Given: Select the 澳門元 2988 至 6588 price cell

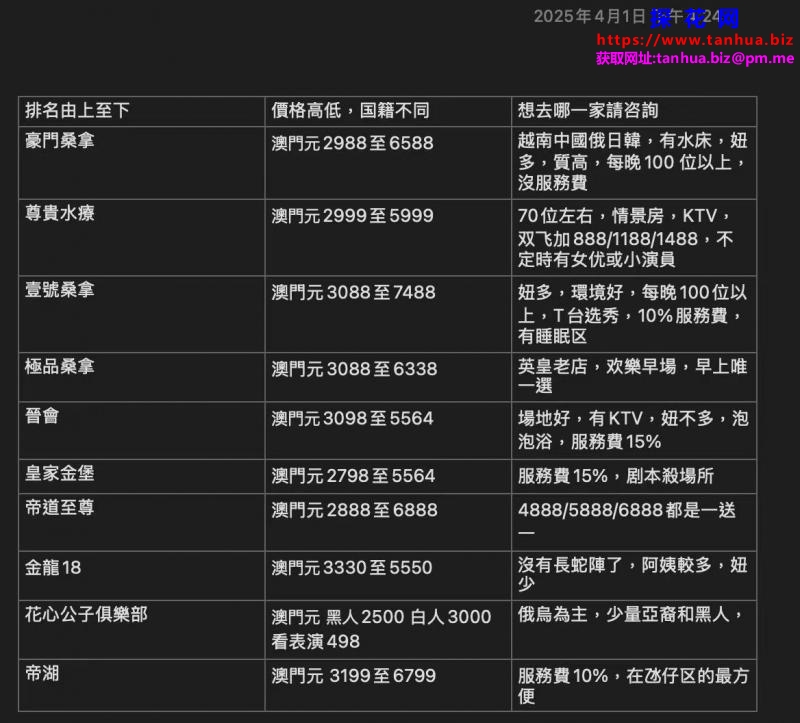Looking at the screenshot, I should [352, 143].
